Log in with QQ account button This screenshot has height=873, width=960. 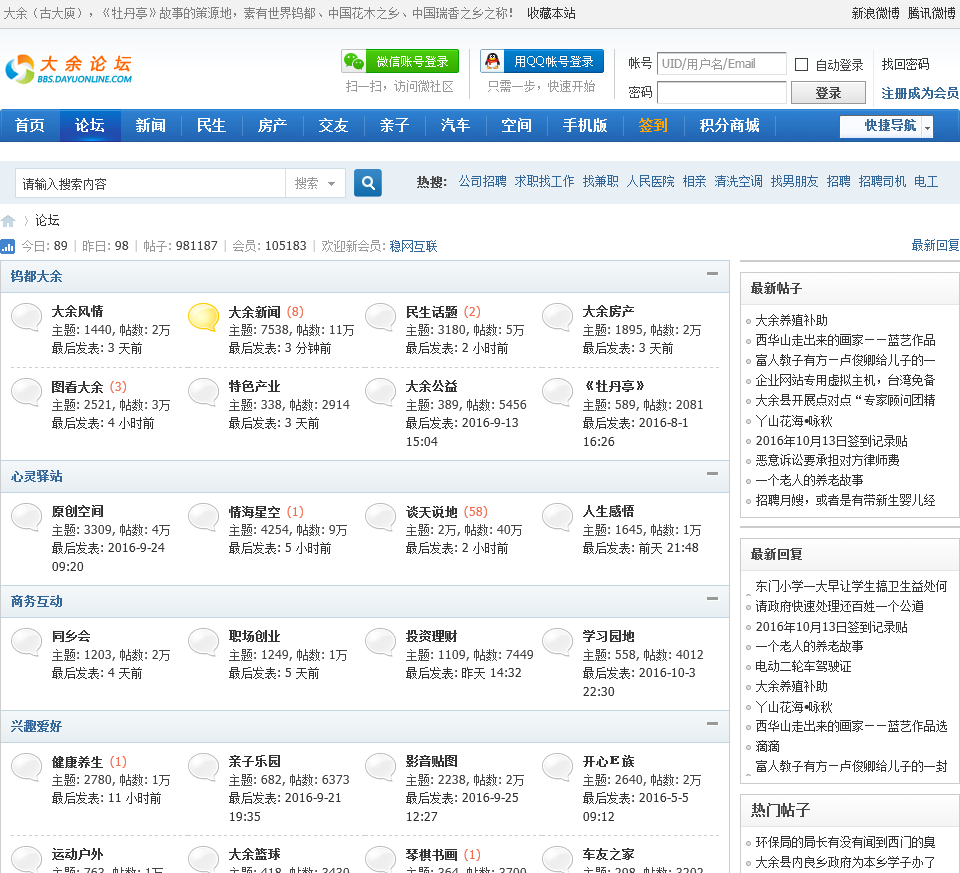542,62
